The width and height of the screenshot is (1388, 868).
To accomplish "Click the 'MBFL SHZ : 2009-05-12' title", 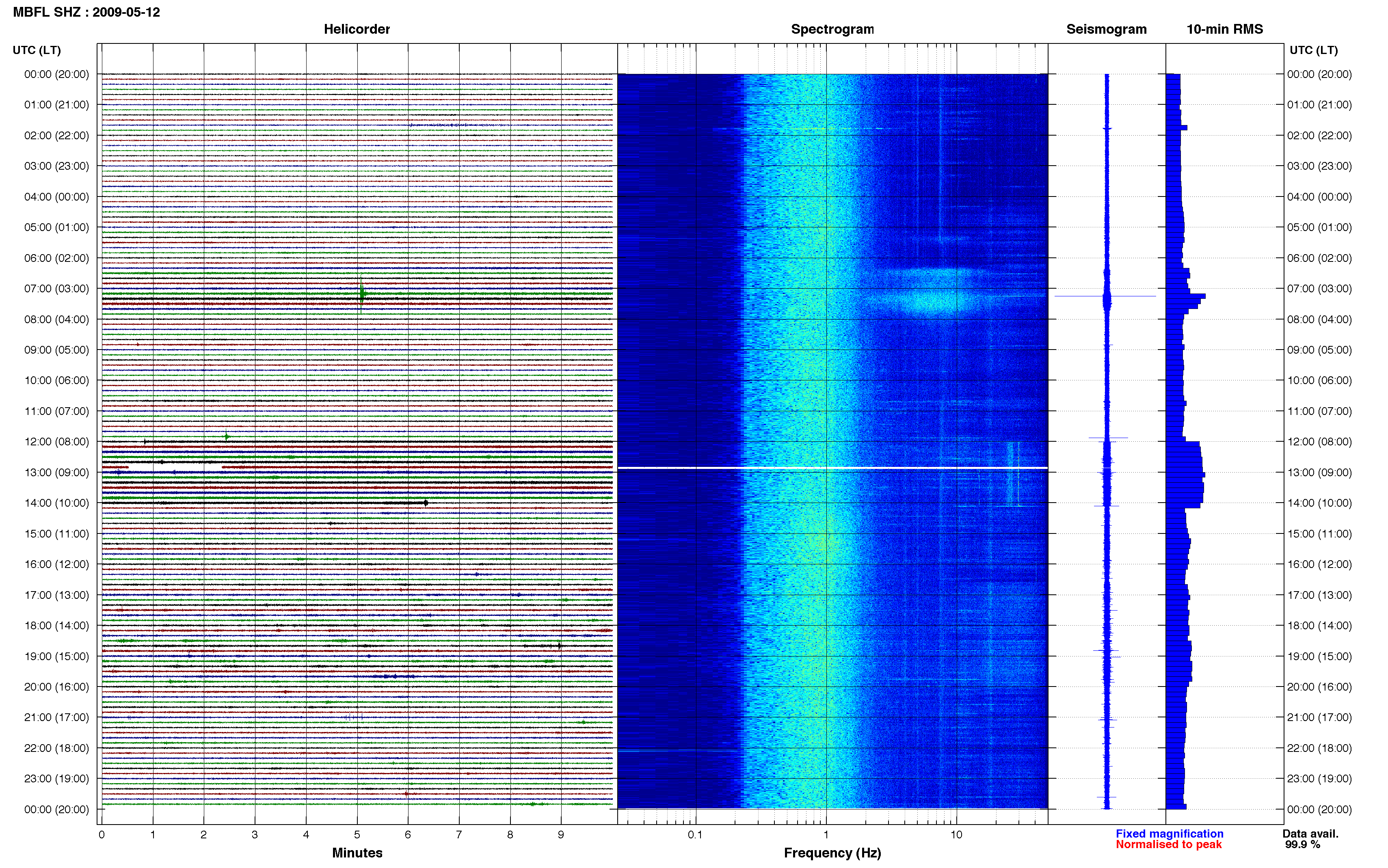I will pyautogui.click(x=86, y=12).
